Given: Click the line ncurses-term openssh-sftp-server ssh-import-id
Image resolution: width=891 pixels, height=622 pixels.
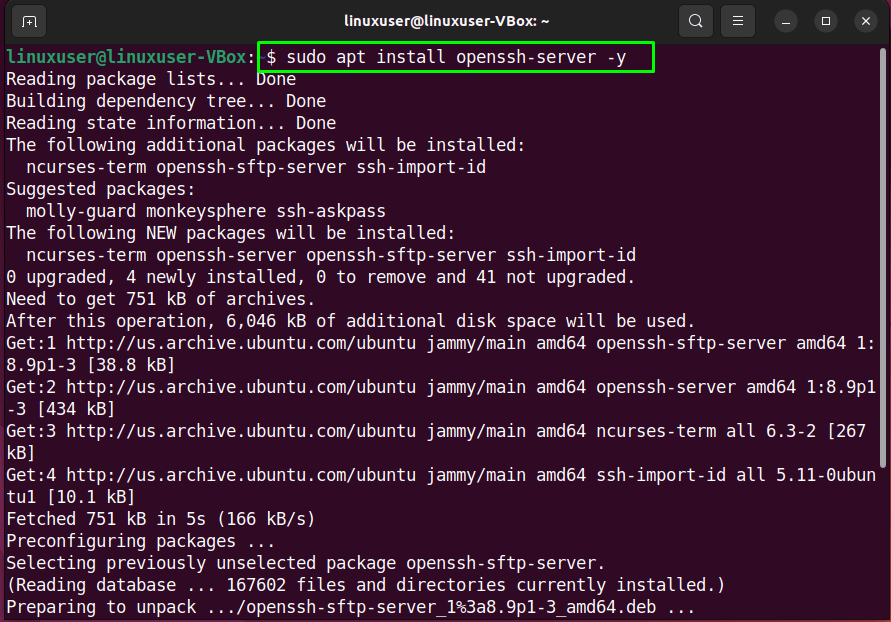Looking at the screenshot, I should tap(256, 167).
